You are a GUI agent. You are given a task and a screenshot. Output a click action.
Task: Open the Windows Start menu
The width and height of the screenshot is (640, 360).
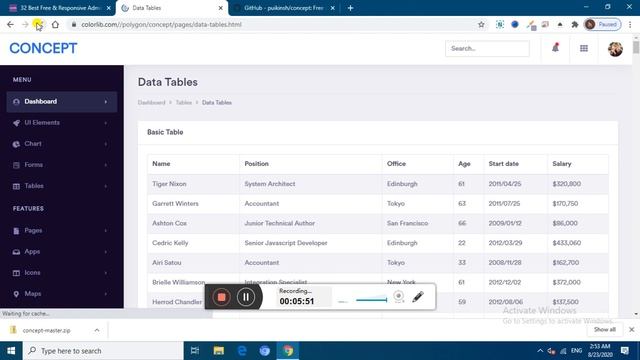click(11, 351)
